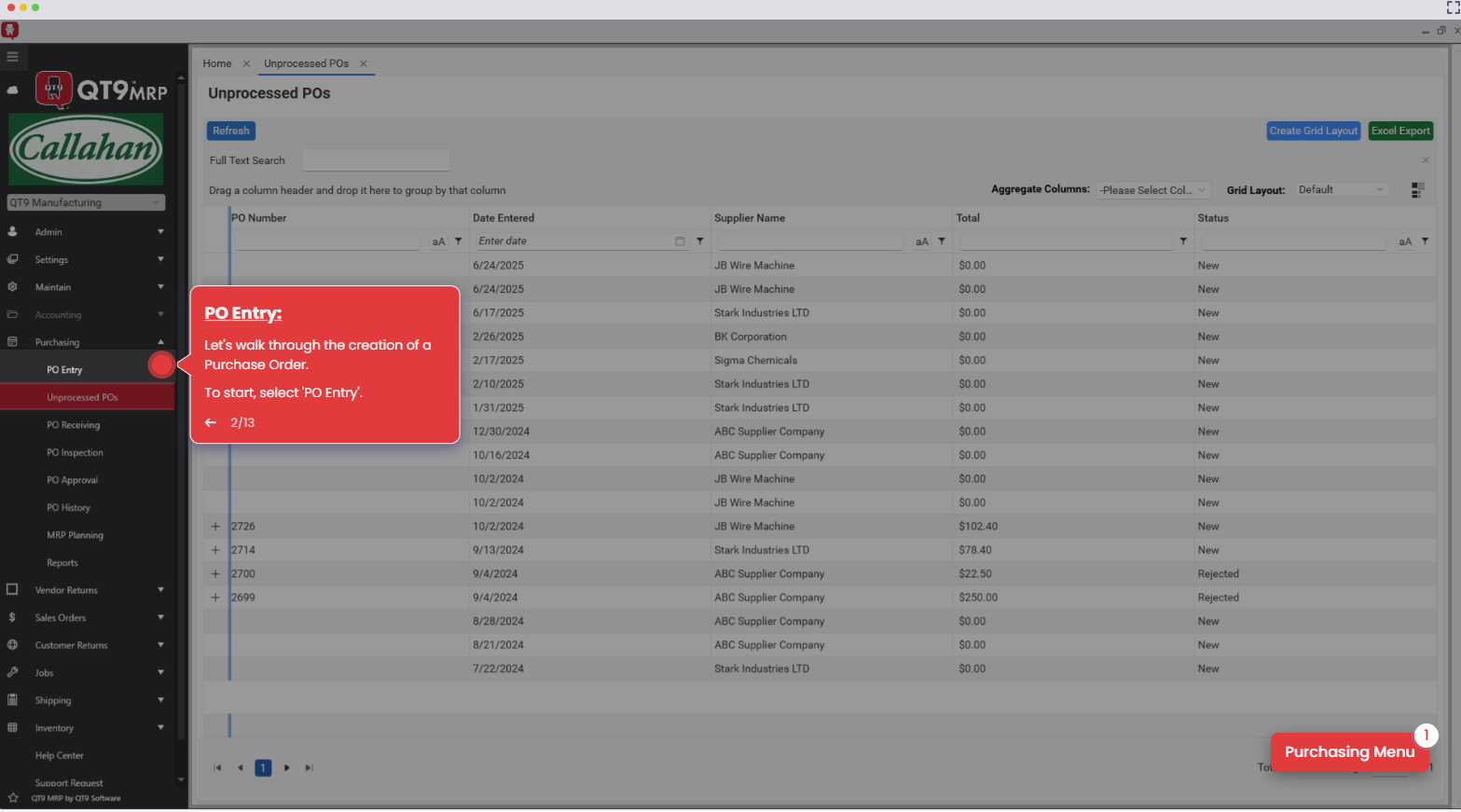
Task: Open the Grid Layout dropdown showing Default
Action: click(1341, 189)
